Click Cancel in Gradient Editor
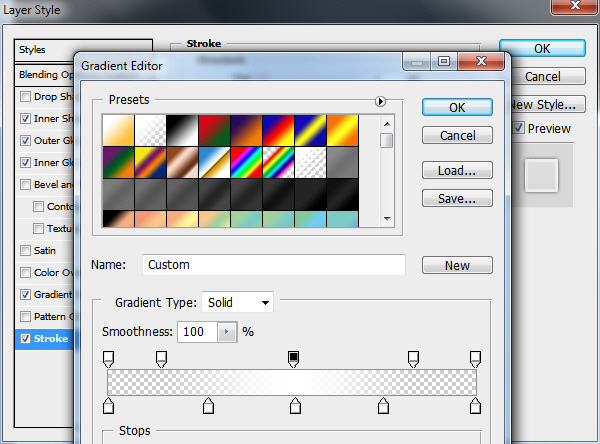600x444 pixels. click(x=457, y=135)
